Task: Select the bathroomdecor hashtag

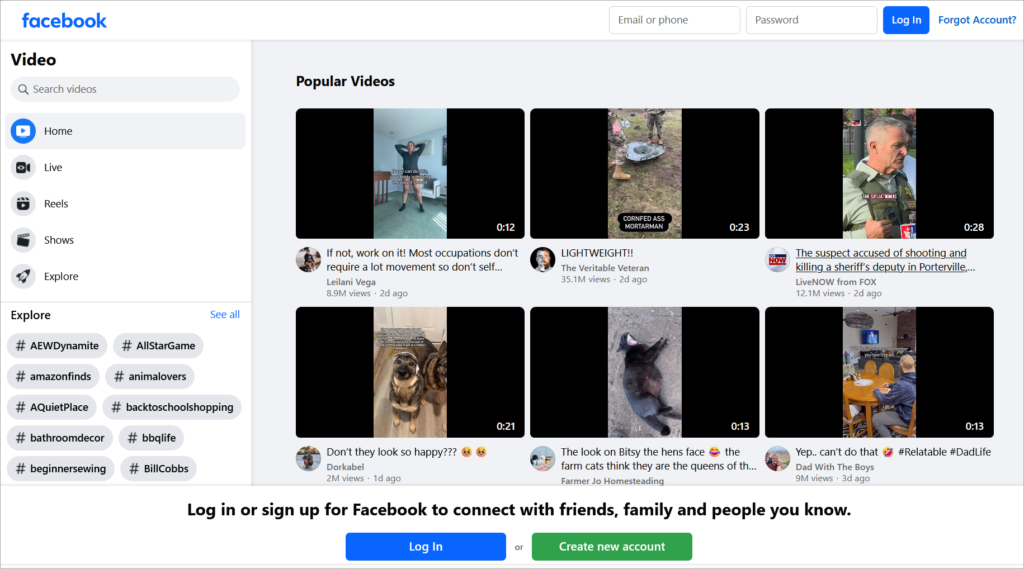Action: point(60,438)
